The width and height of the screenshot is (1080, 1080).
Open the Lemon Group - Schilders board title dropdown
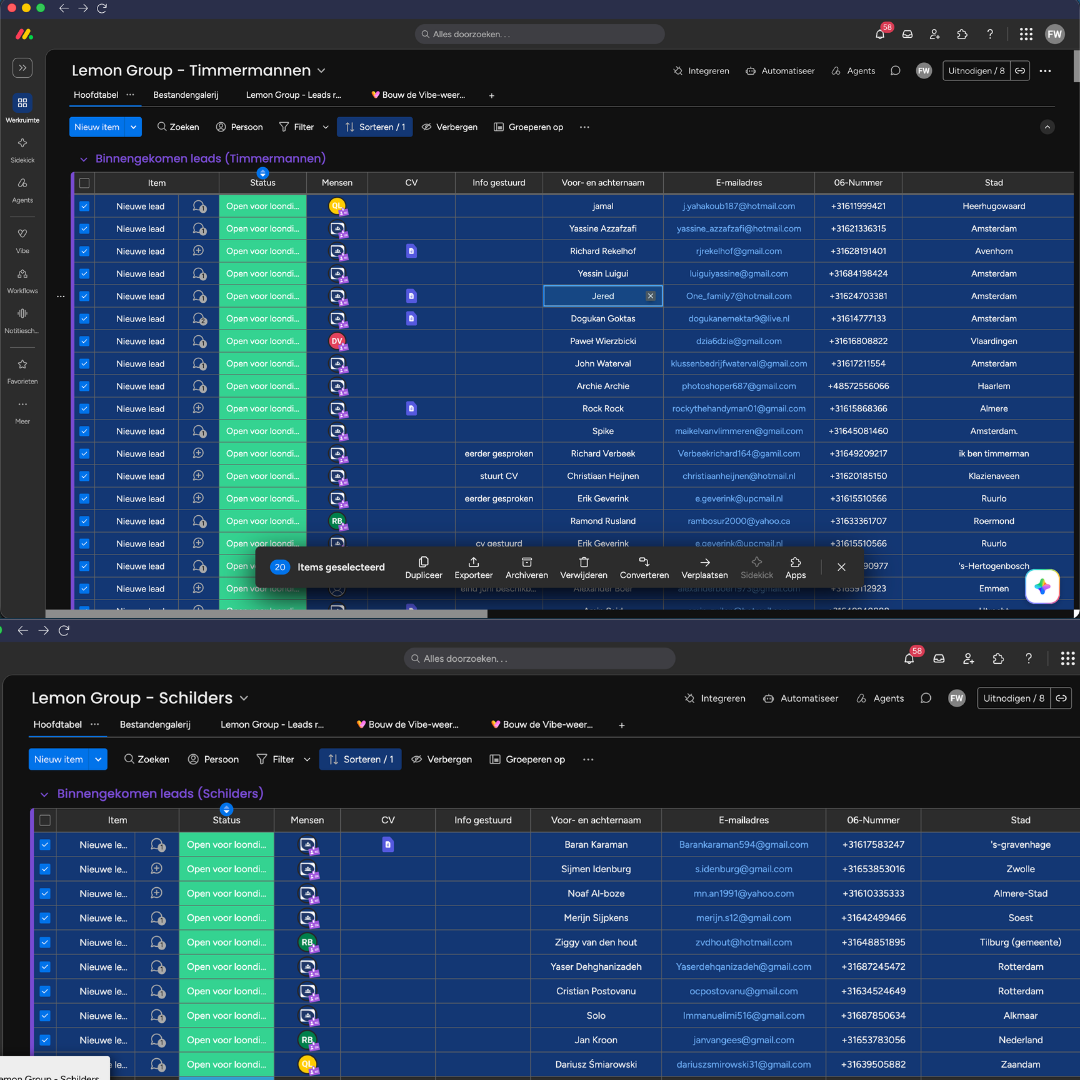[x=244, y=698]
